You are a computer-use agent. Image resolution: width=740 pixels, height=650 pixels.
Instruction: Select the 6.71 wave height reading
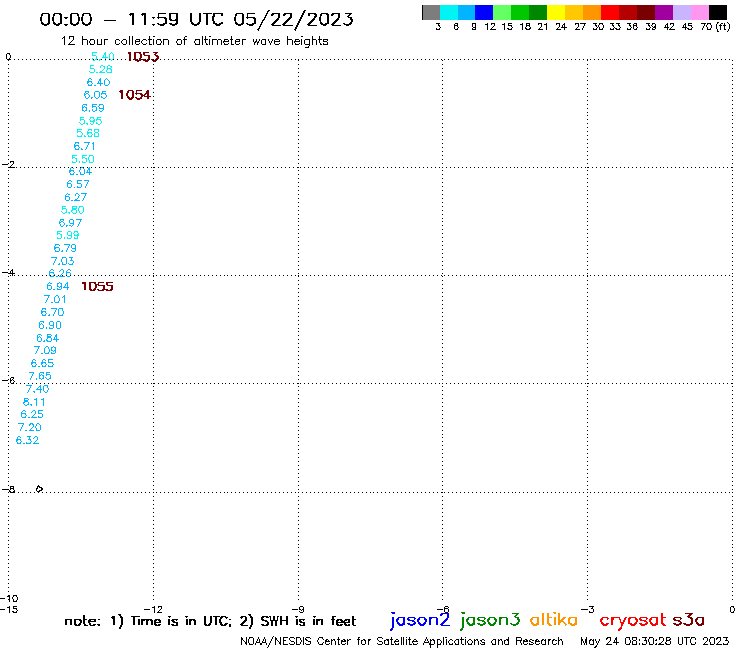click(84, 146)
